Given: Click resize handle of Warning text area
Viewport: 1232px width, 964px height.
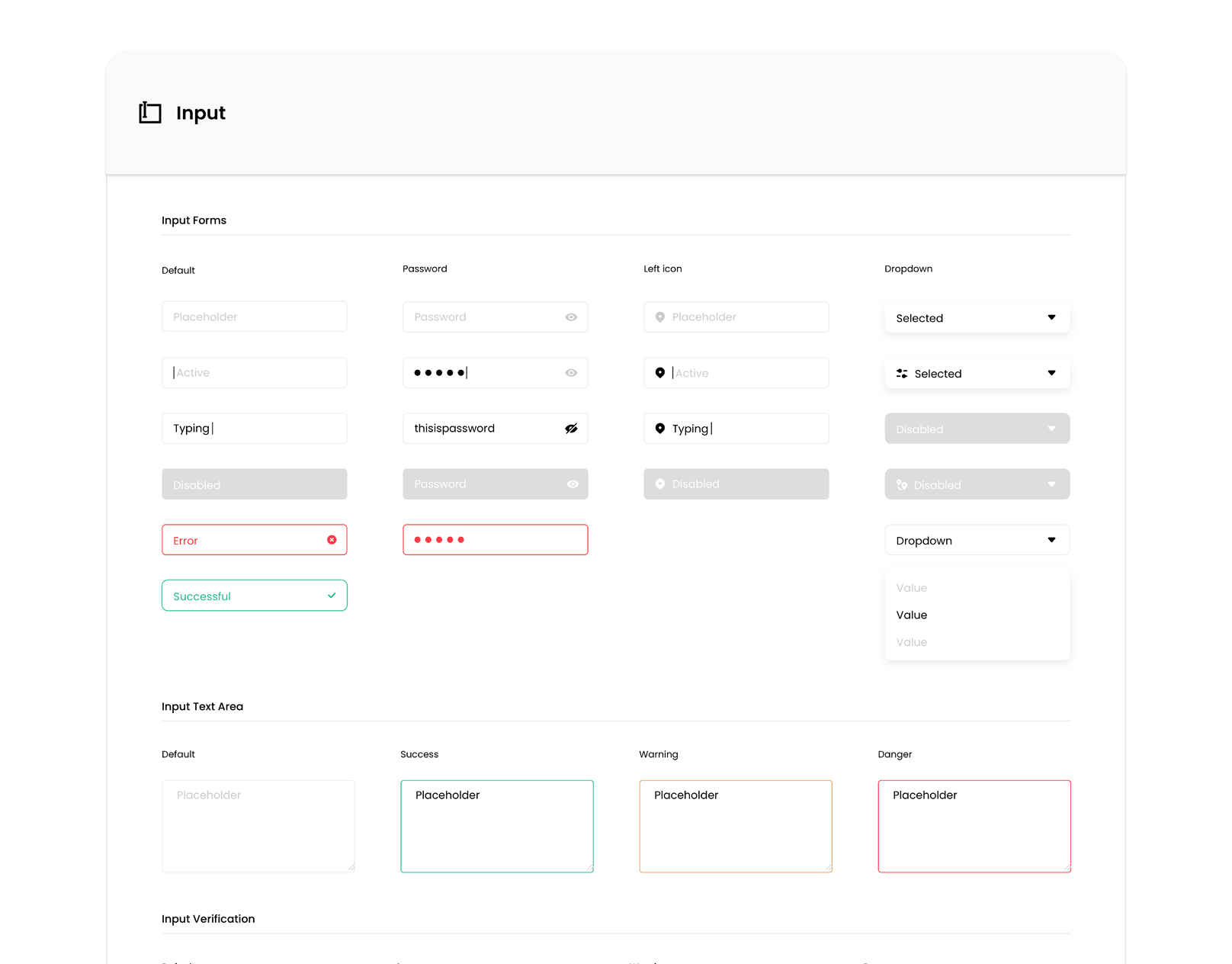Looking at the screenshot, I should [x=829, y=867].
